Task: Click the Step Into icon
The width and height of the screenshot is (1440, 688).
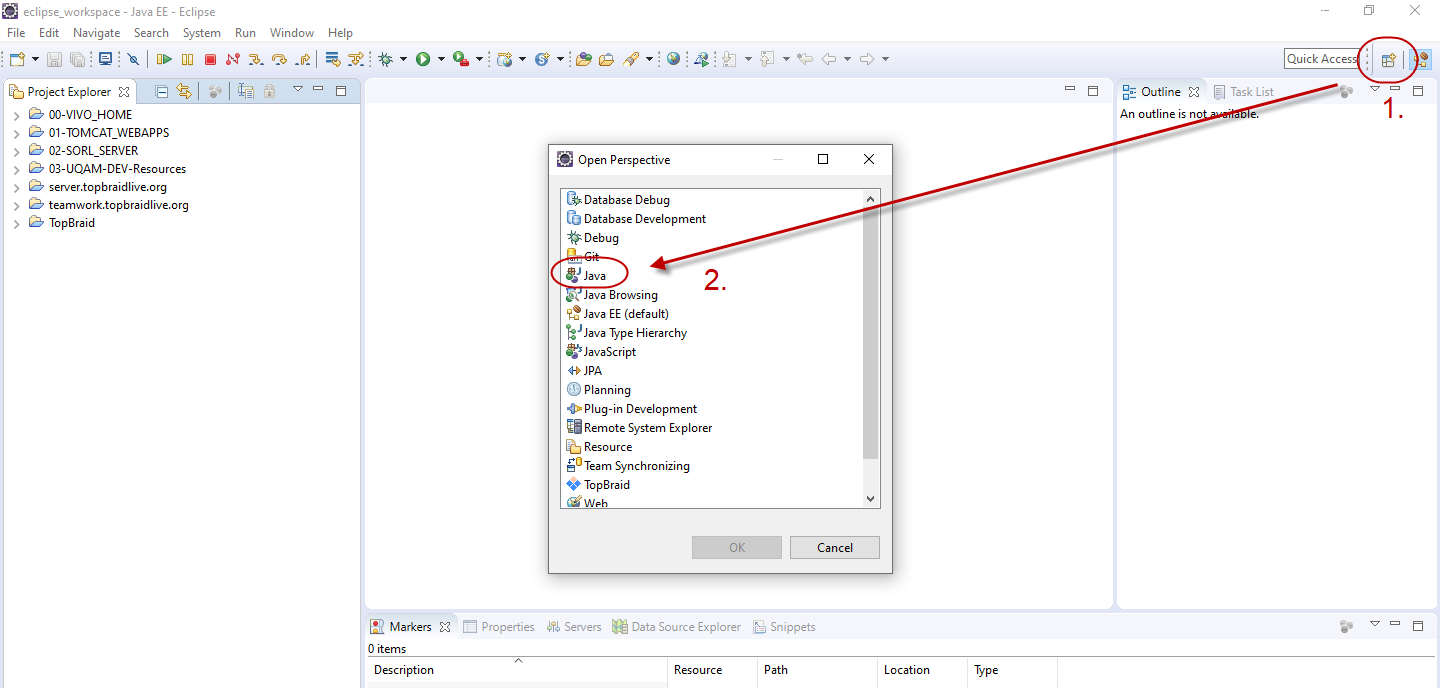Action: [x=256, y=59]
